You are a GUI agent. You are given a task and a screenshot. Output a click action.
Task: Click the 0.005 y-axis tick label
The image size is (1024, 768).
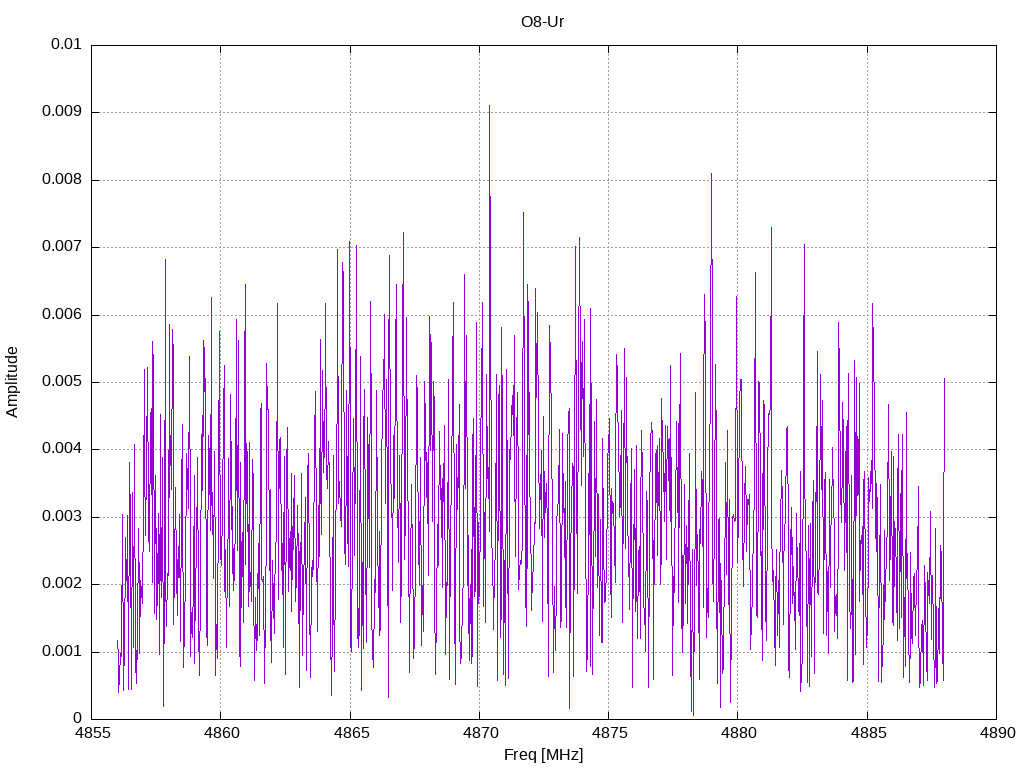[61, 382]
